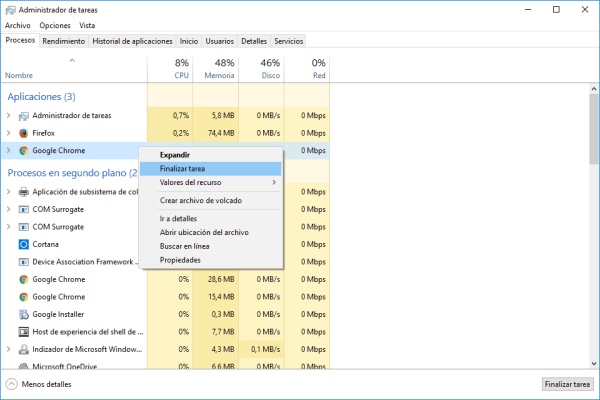Click the Firefox icon in Aplicaciones
The width and height of the screenshot is (600, 400).
(24, 133)
